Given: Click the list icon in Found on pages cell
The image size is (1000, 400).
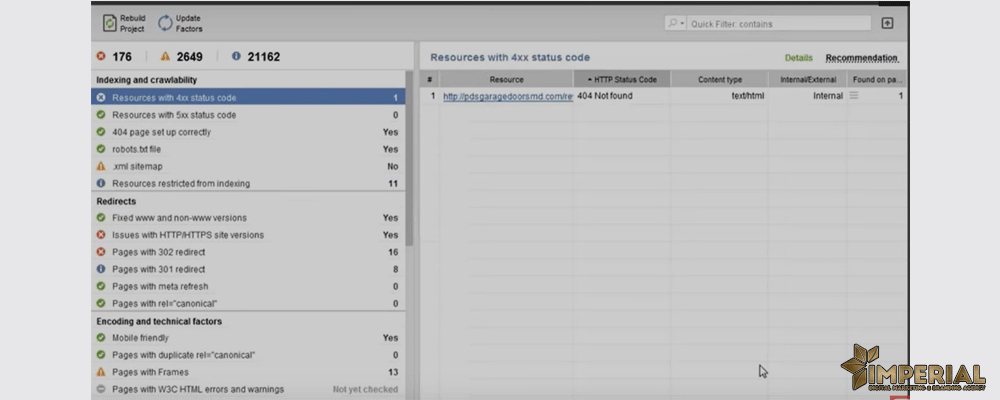Looking at the screenshot, I should point(854,96).
